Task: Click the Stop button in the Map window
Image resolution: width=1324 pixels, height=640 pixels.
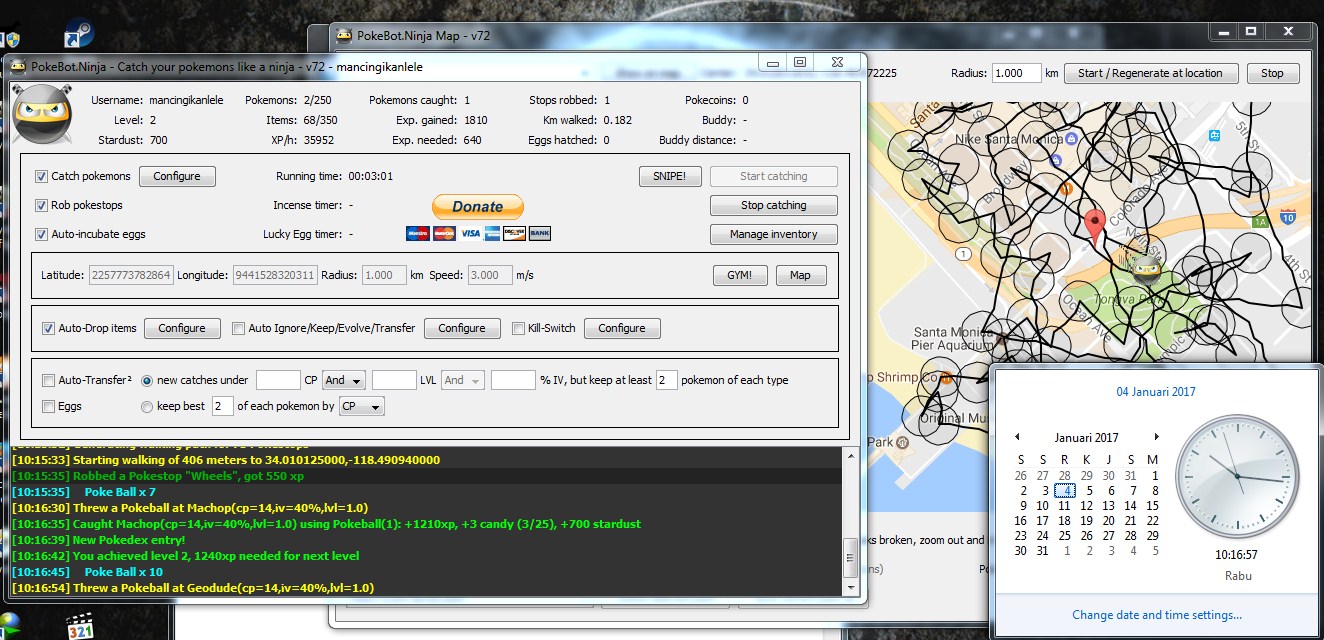Action: pos(1272,73)
